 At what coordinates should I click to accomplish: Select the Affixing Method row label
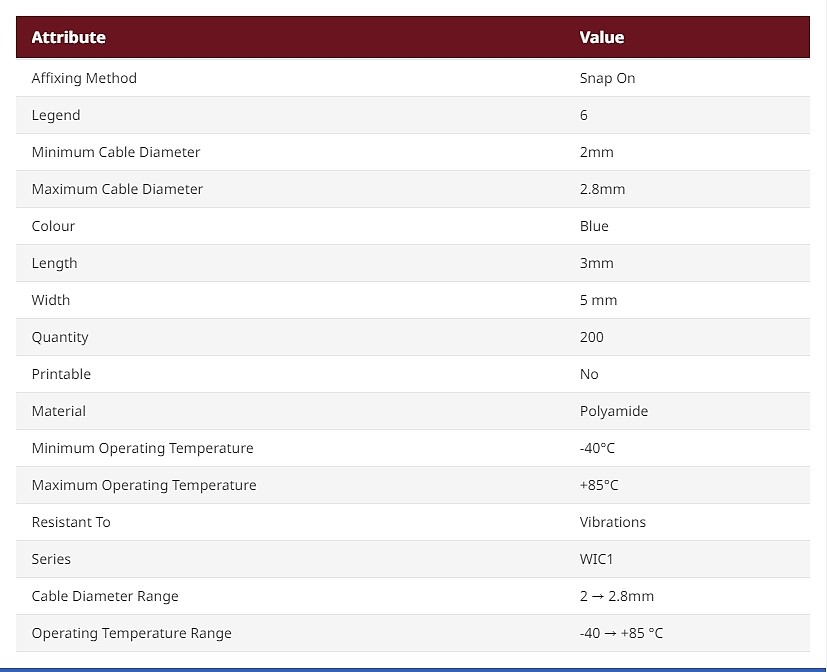click(84, 78)
